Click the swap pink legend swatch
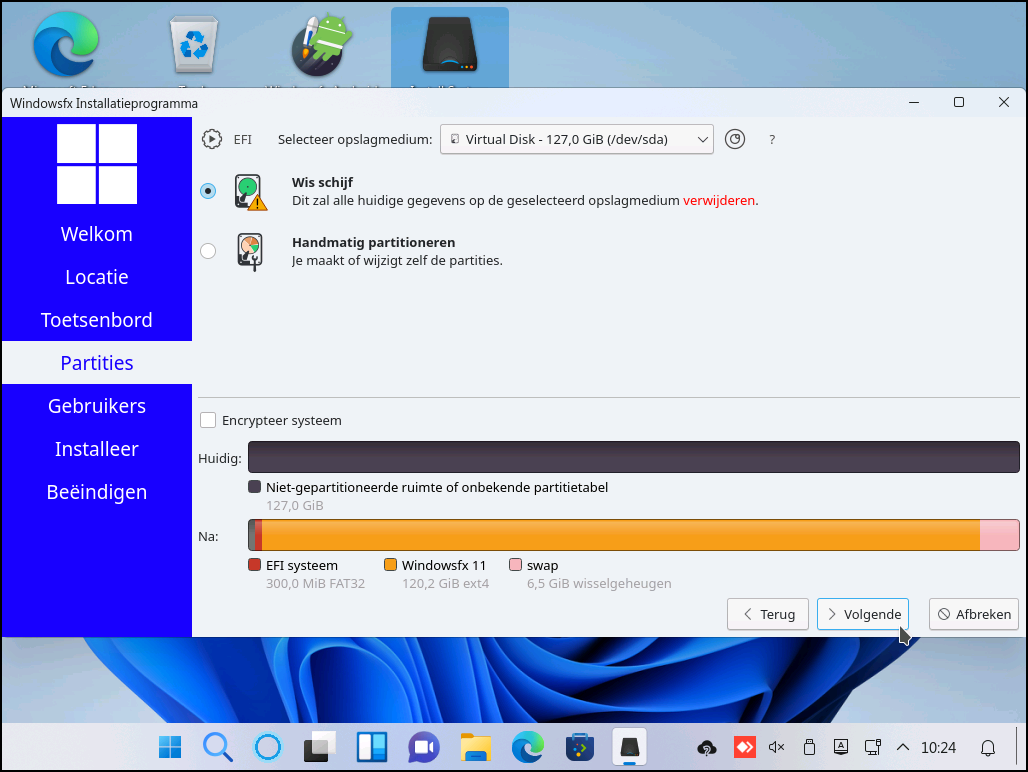 (515, 565)
